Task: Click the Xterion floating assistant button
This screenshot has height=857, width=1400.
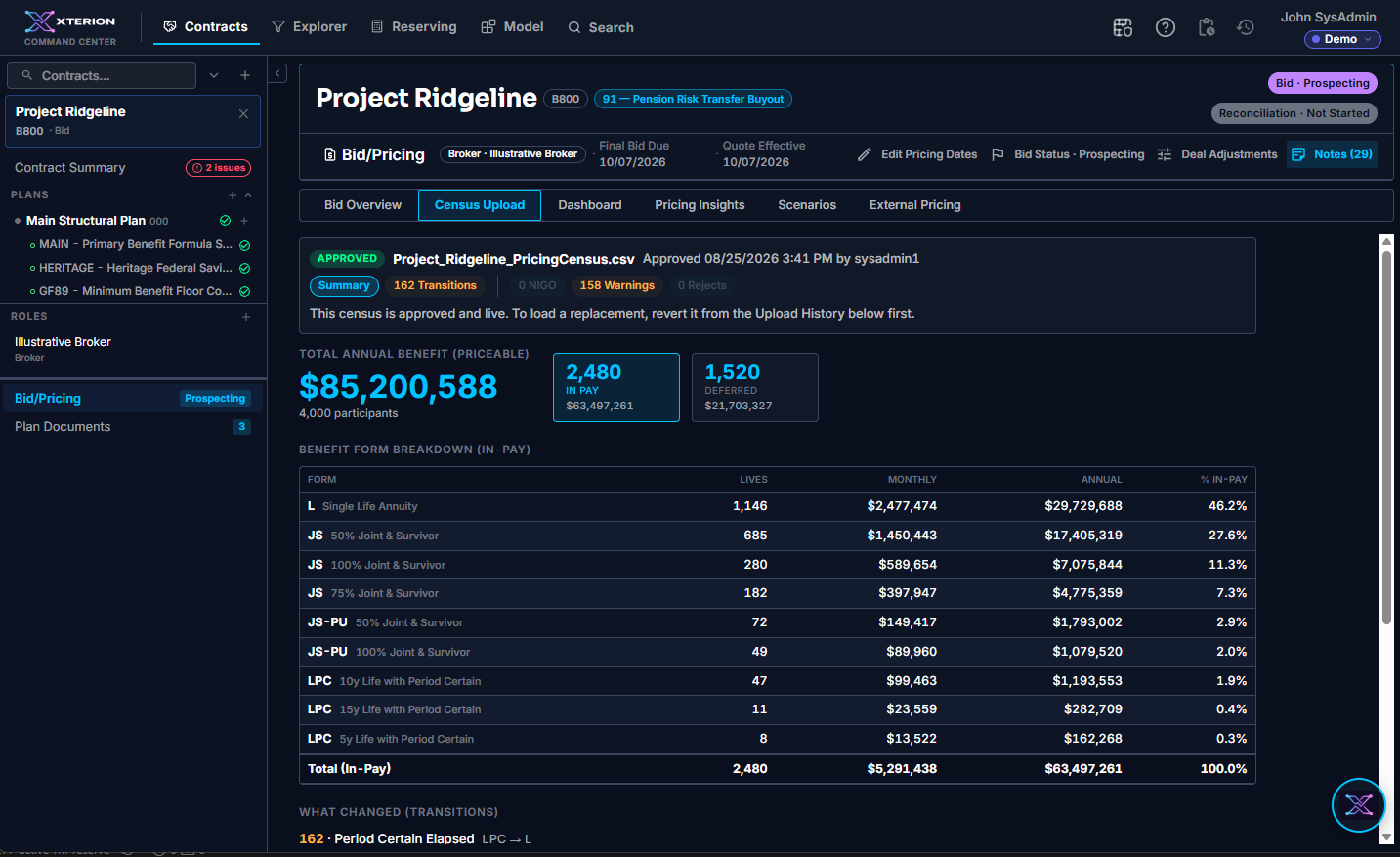Action: 1358,805
